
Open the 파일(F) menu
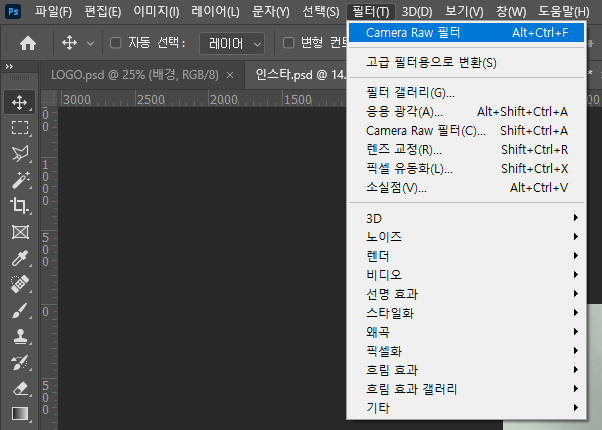pos(53,12)
